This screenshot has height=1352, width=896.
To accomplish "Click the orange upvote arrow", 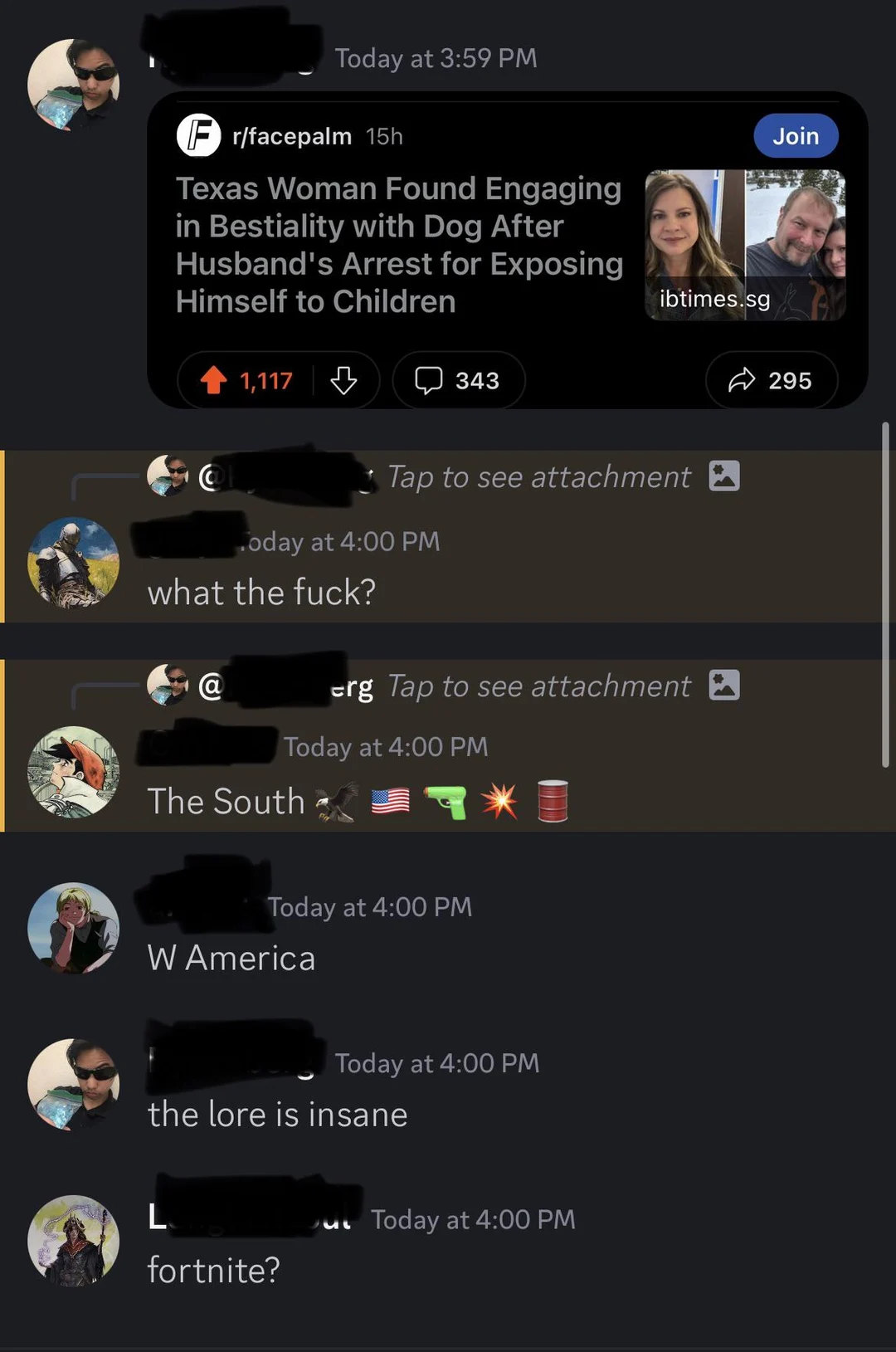I will (213, 380).
